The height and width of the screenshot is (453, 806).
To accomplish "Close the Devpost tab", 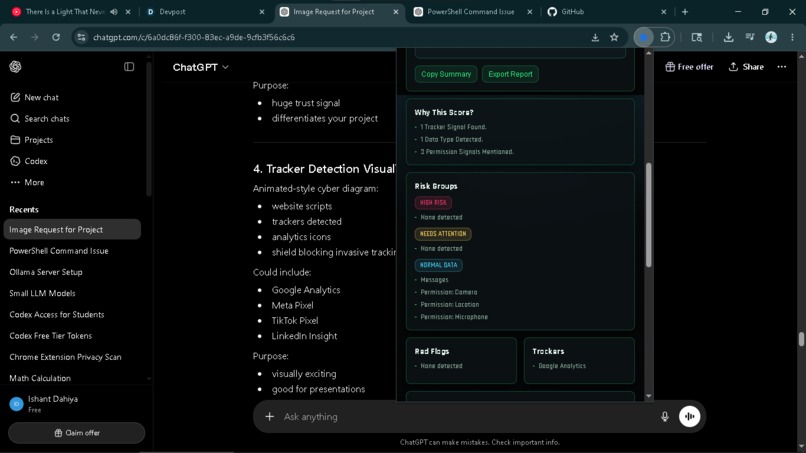I will (262, 11).
